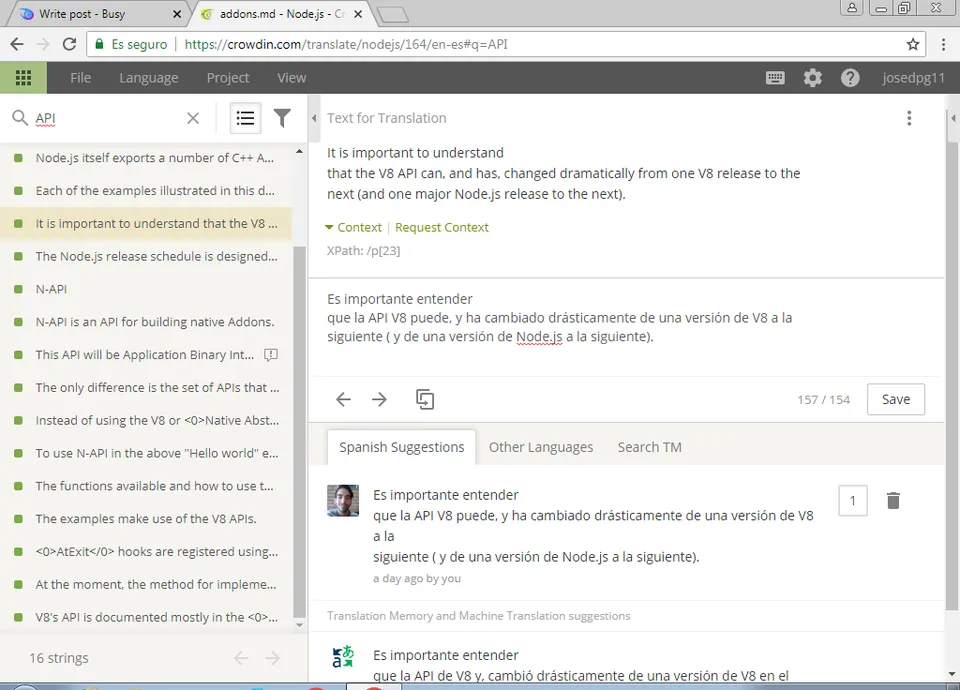Bookmark this page with the star
This screenshot has width=960, height=690.
[913, 44]
